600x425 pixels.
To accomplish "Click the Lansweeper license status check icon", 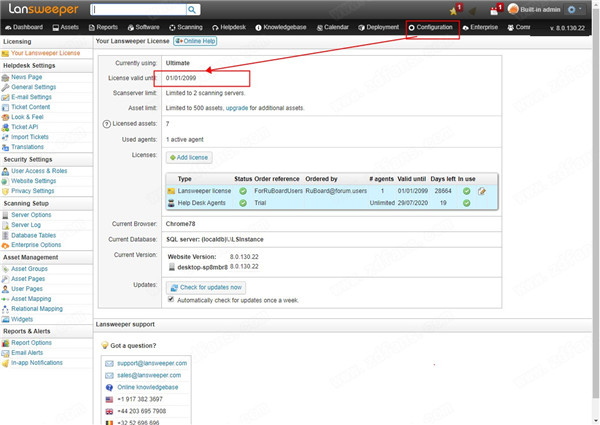I will coord(243,191).
